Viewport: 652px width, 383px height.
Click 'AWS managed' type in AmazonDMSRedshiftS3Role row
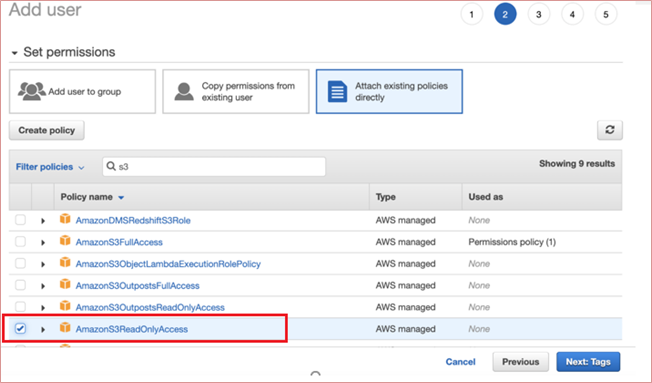[405, 220]
